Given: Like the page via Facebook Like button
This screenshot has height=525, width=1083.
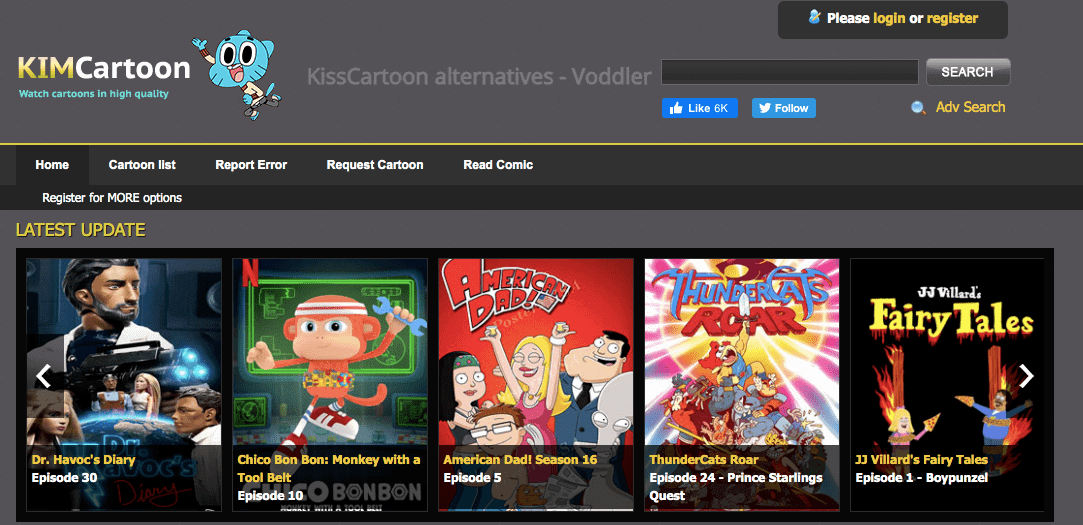Looking at the screenshot, I should coord(700,108).
